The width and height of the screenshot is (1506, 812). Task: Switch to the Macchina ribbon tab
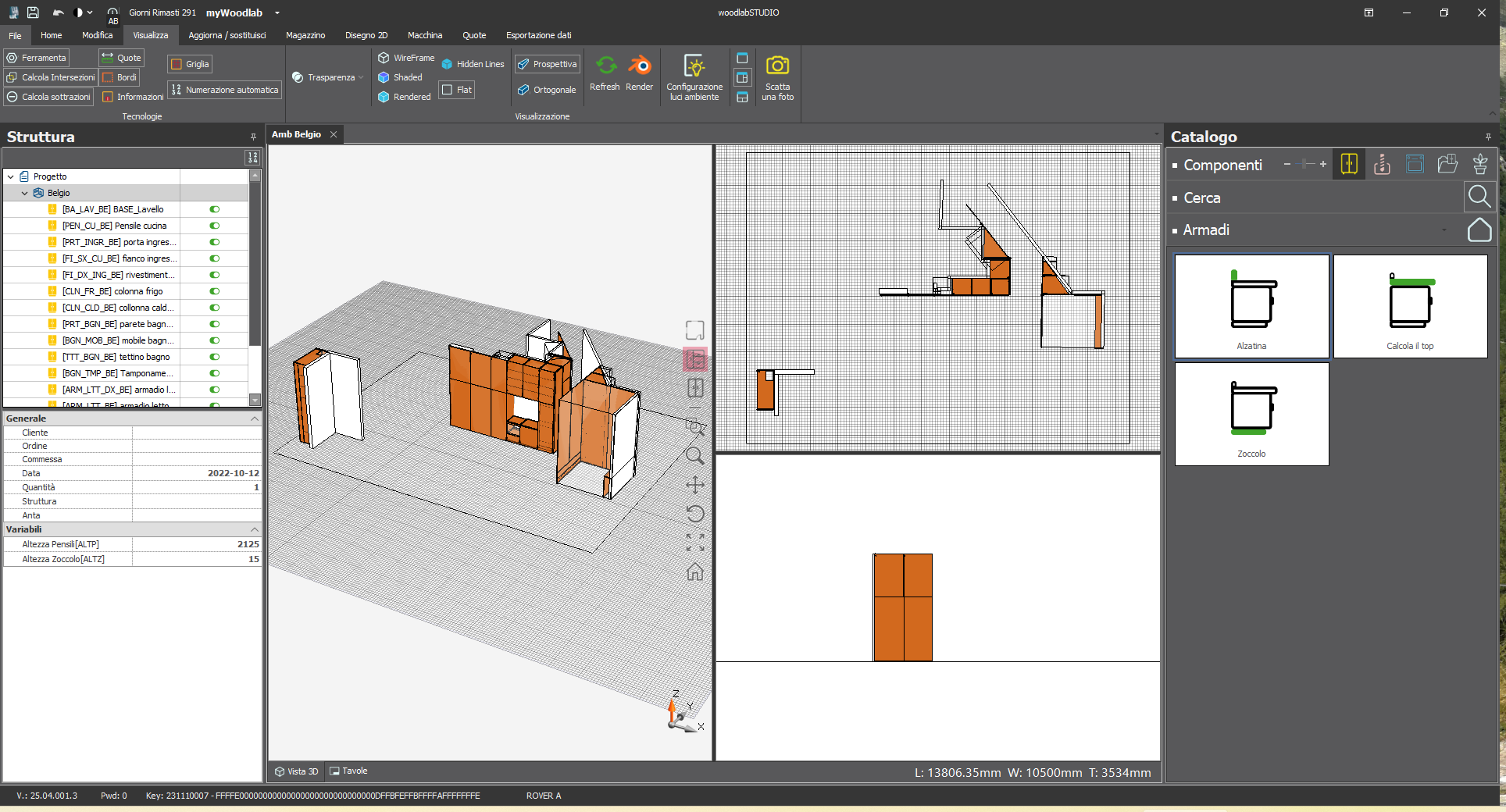(425, 35)
